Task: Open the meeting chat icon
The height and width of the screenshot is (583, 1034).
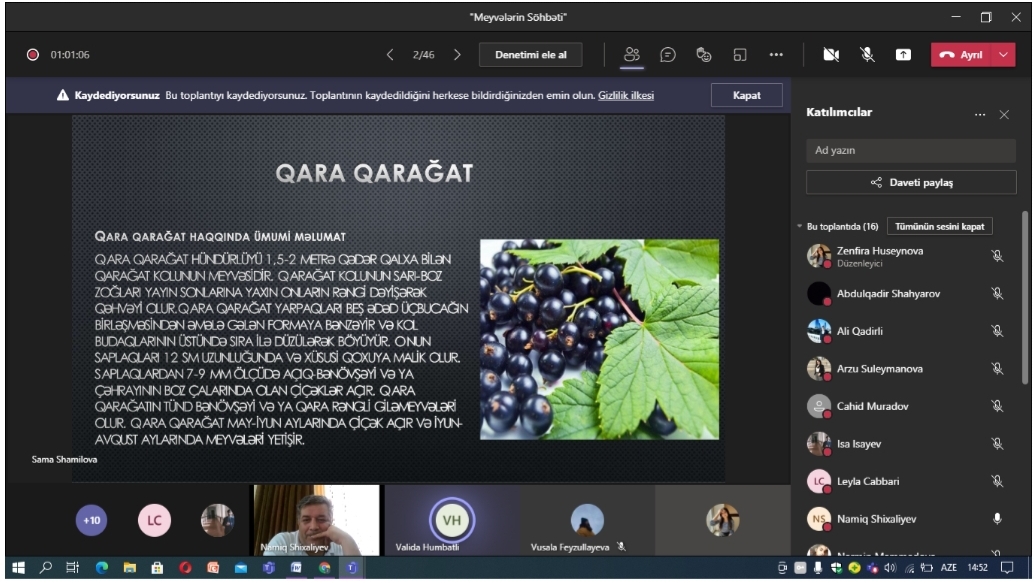Action: [667, 55]
